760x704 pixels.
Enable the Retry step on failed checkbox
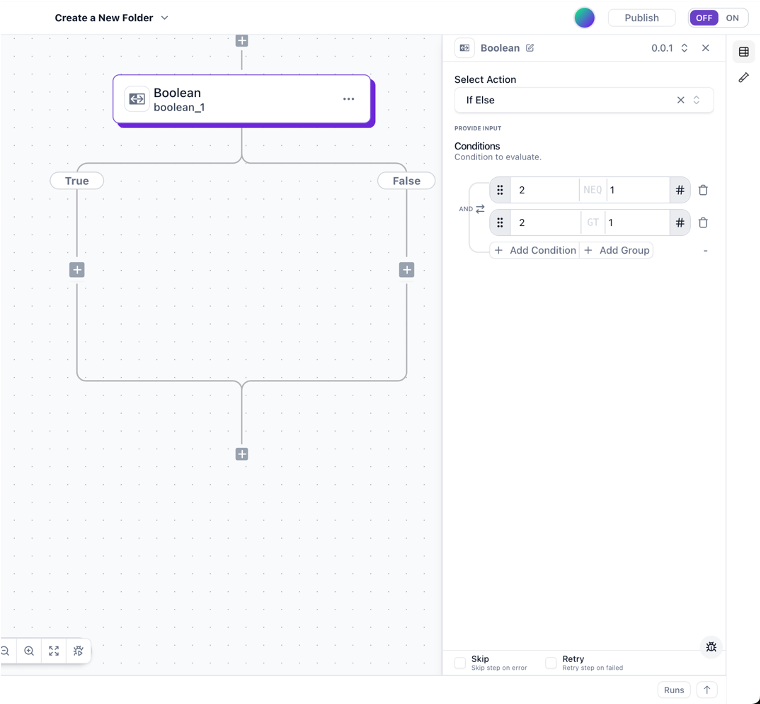[x=551, y=663]
